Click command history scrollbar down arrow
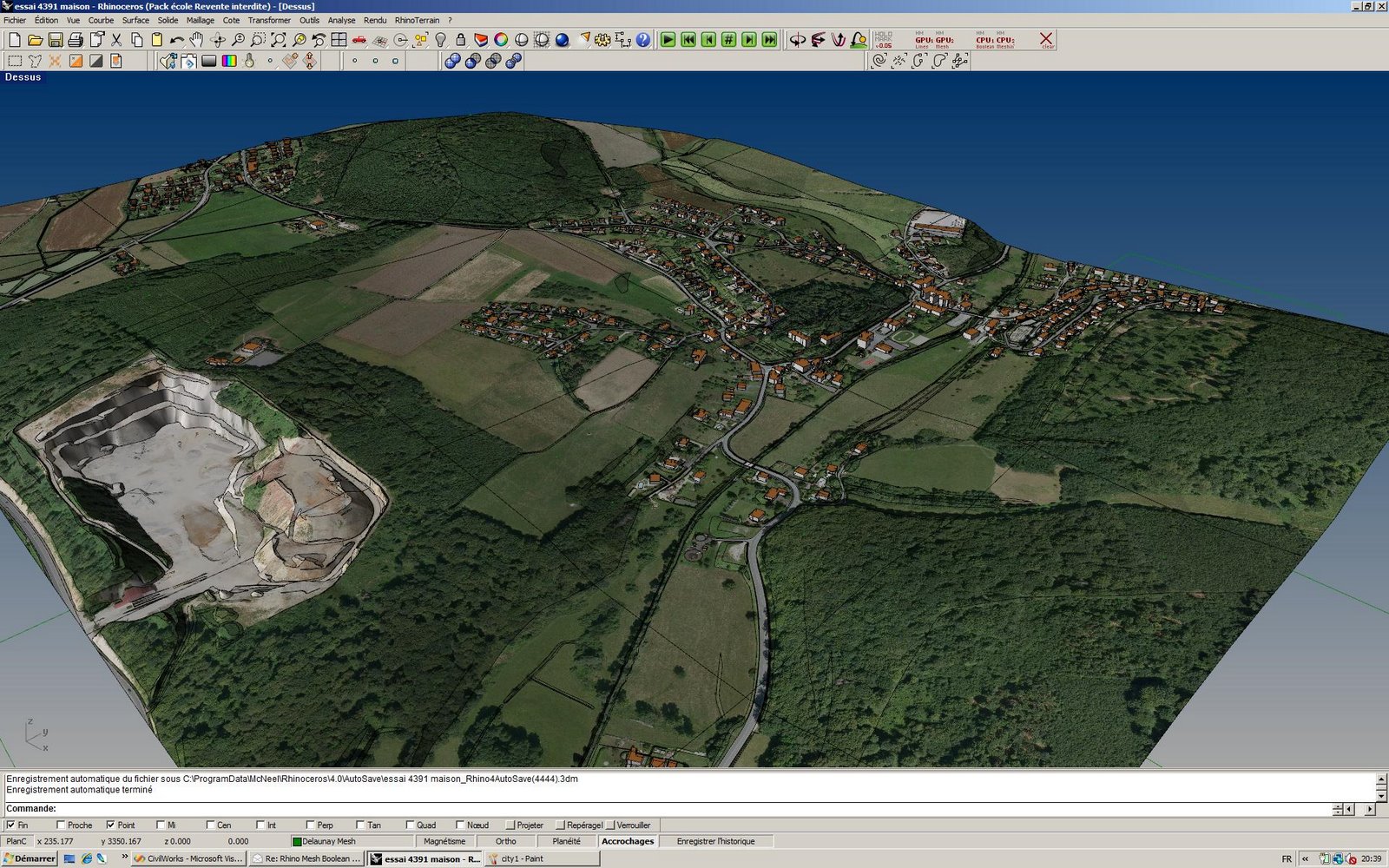The height and width of the screenshot is (868, 1389). pos(1381,795)
